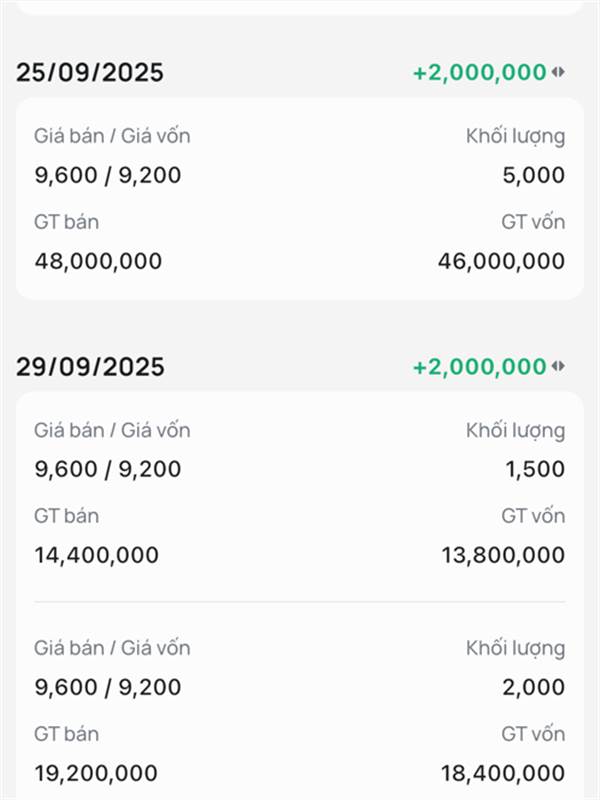Click the GT bán label in 25/09/2025 card
The height and width of the screenshot is (800, 600).
tap(66, 222)
